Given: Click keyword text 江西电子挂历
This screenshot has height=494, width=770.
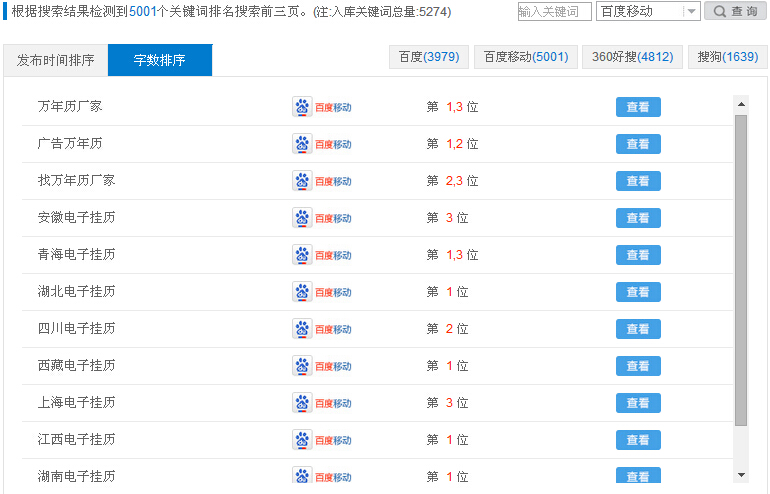Looking at the screenshot, I should click(x=76, y=439).
